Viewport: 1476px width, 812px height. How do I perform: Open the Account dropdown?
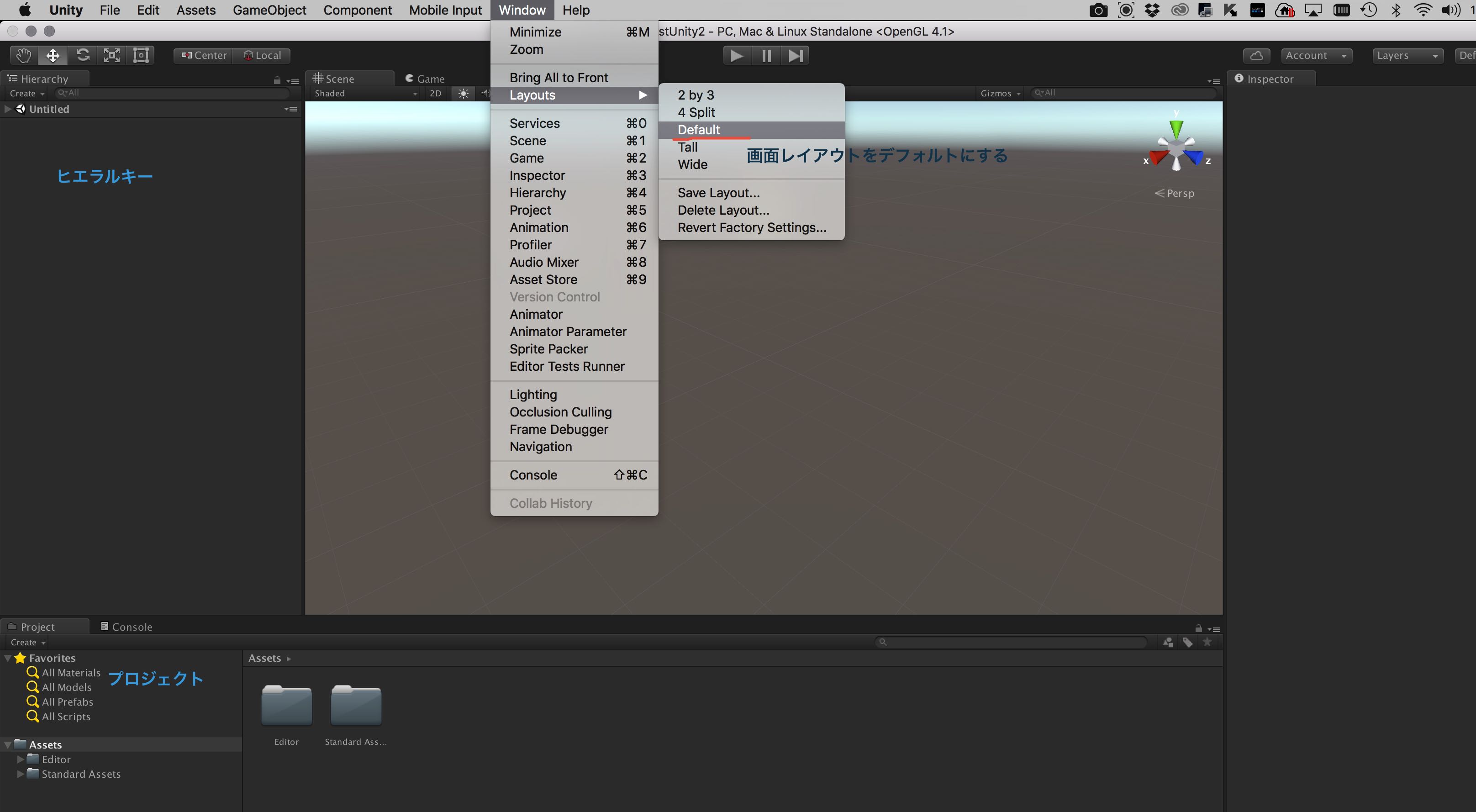coord(1316,56)
